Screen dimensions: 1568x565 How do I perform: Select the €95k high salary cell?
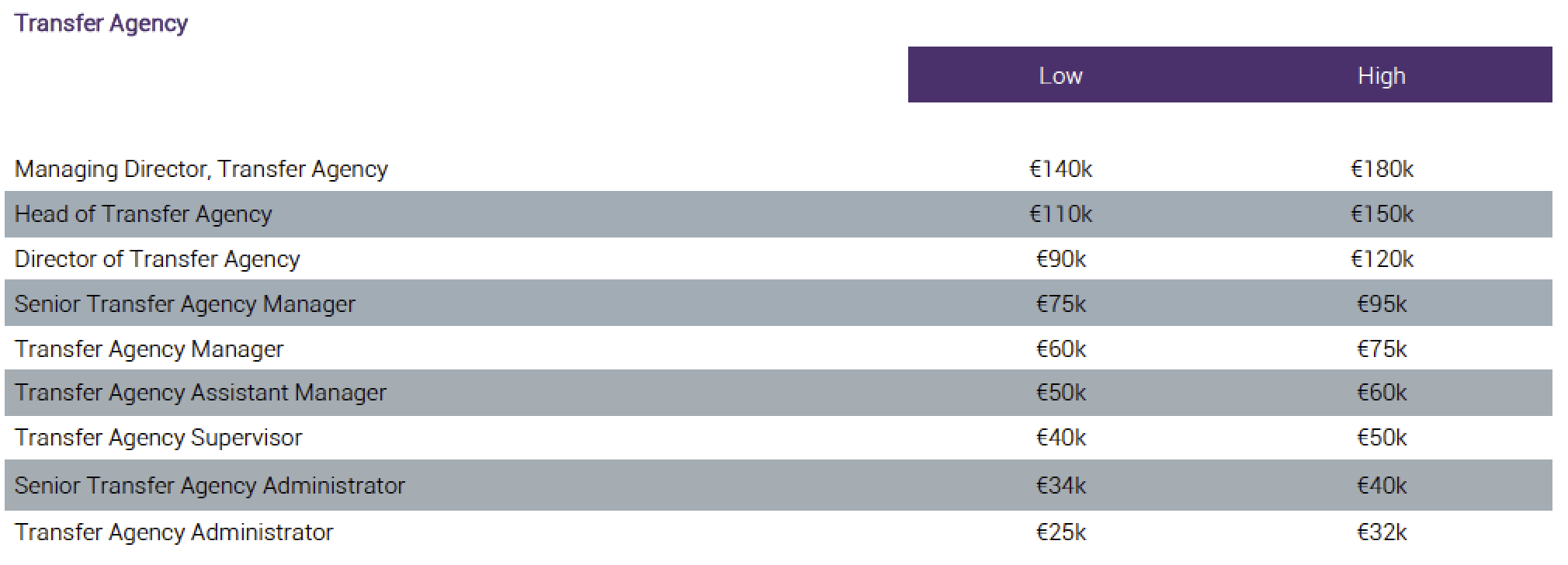pos(1382,304)
